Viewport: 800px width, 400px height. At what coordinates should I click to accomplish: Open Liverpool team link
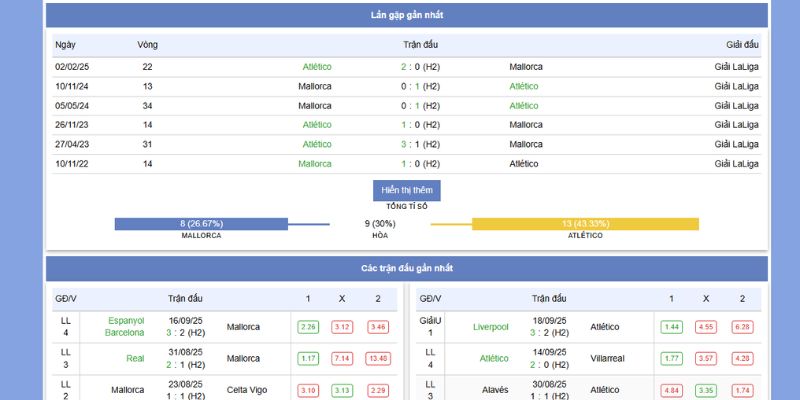click(490, 327)
